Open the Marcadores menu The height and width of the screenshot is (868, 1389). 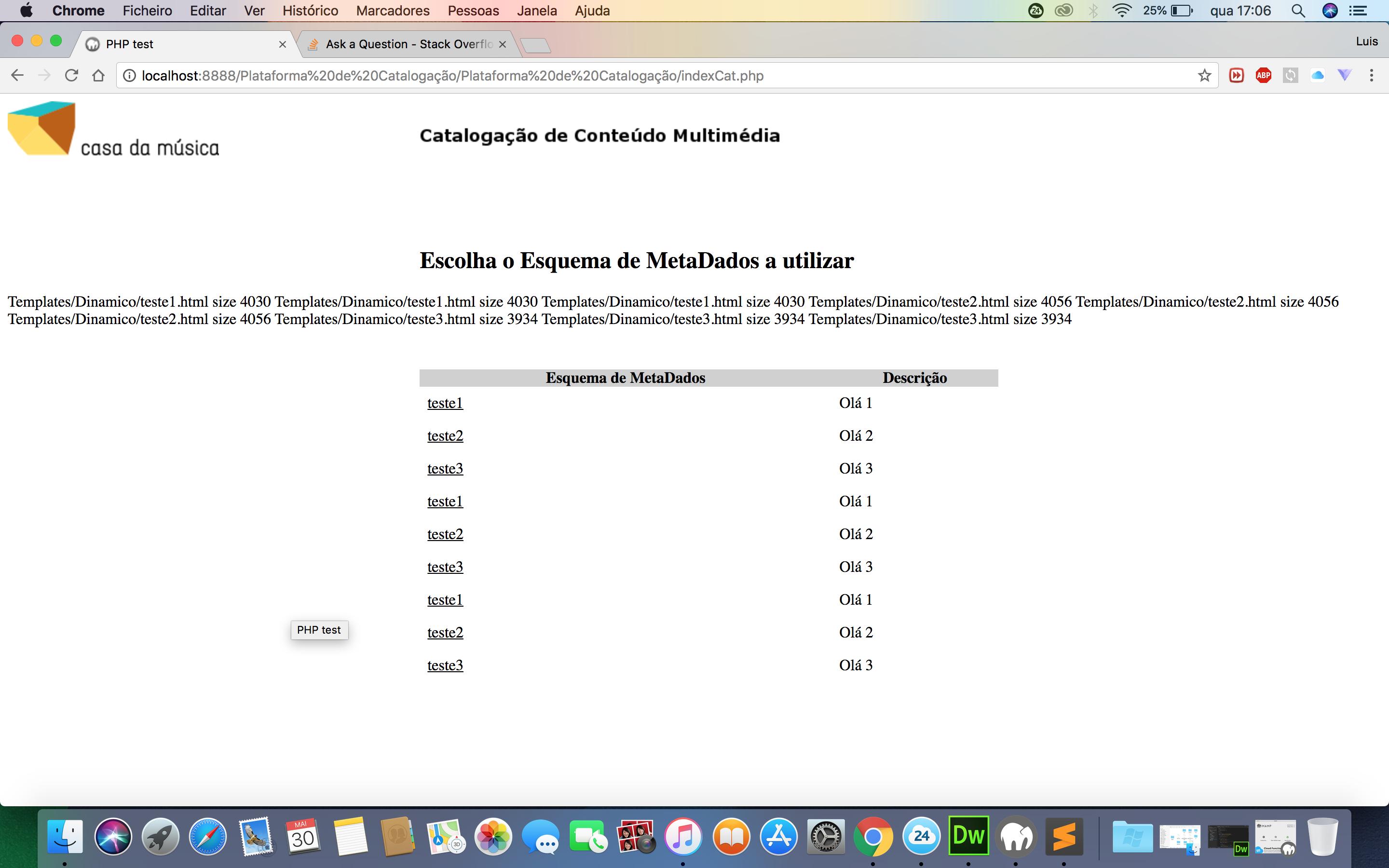[393, 11]
